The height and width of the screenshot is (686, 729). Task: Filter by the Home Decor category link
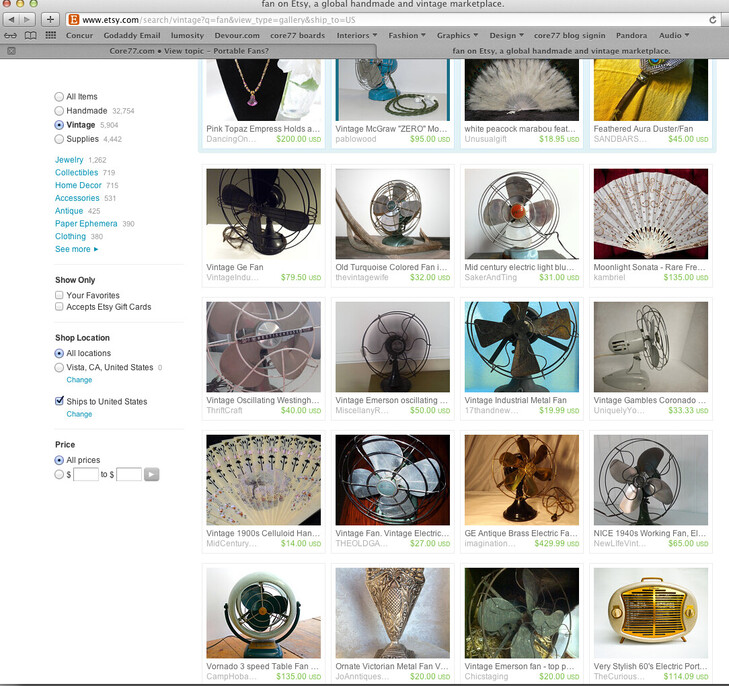[x=78, y=185]
